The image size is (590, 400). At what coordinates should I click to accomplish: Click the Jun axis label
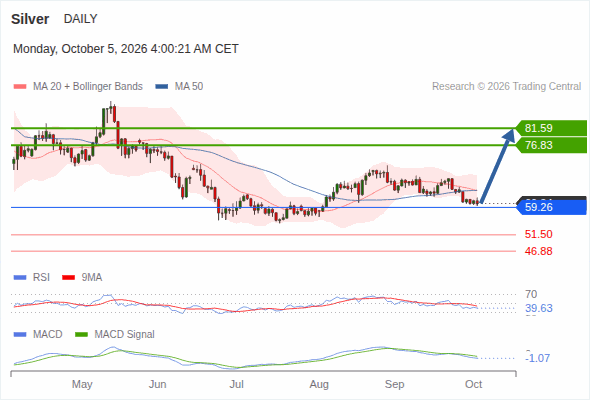tap(157, 385)
